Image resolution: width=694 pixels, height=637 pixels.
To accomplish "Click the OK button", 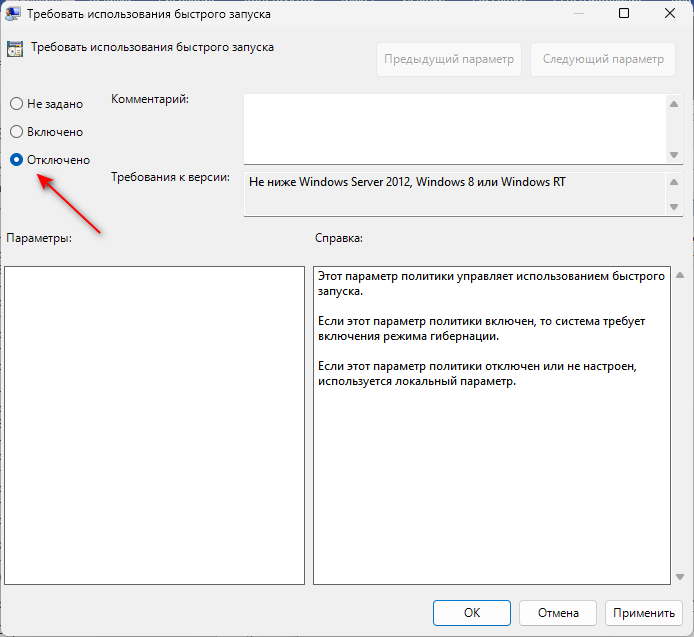I will click(x=471, y=613).
